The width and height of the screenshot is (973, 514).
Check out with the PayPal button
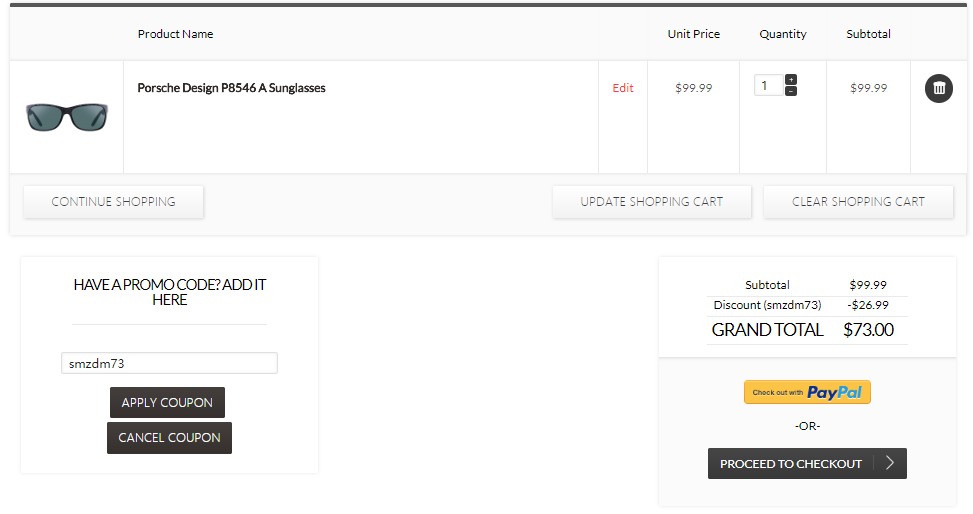(x=807, y=392)
